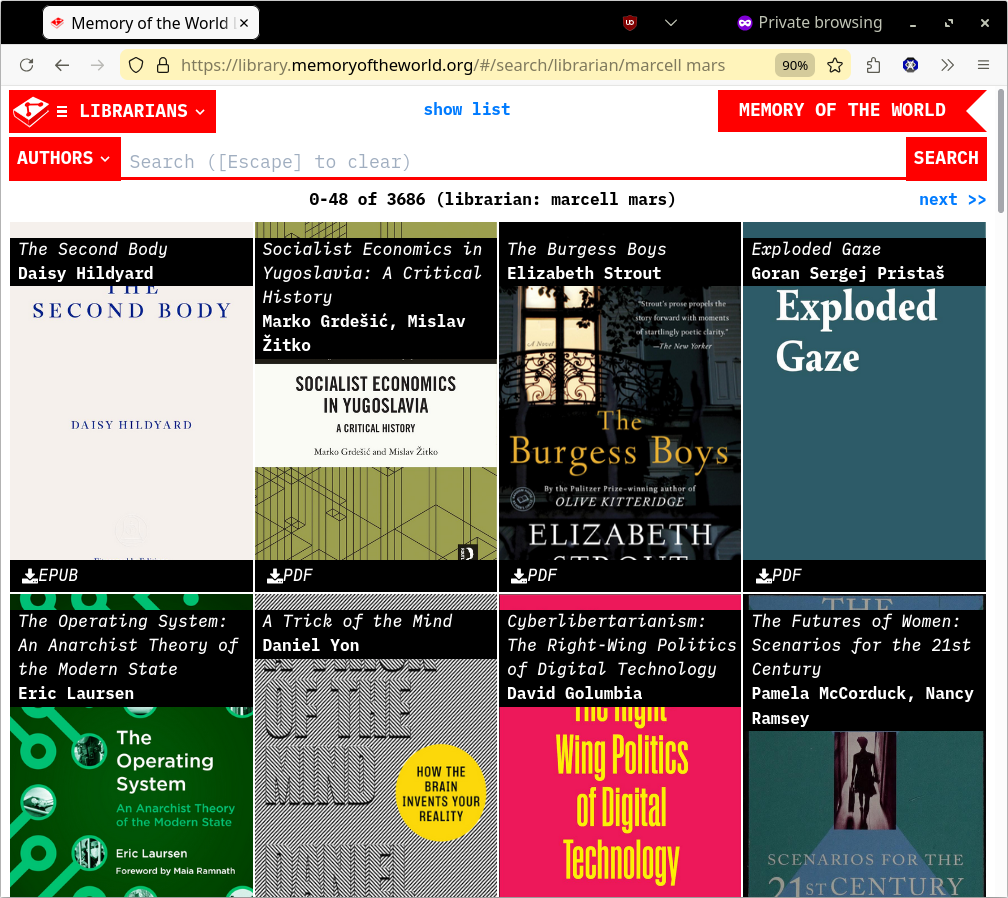Viewport: 1008px width, 898px height.
Task: Expand the toolbar overflow chevrons
Action: coord(947,65)
